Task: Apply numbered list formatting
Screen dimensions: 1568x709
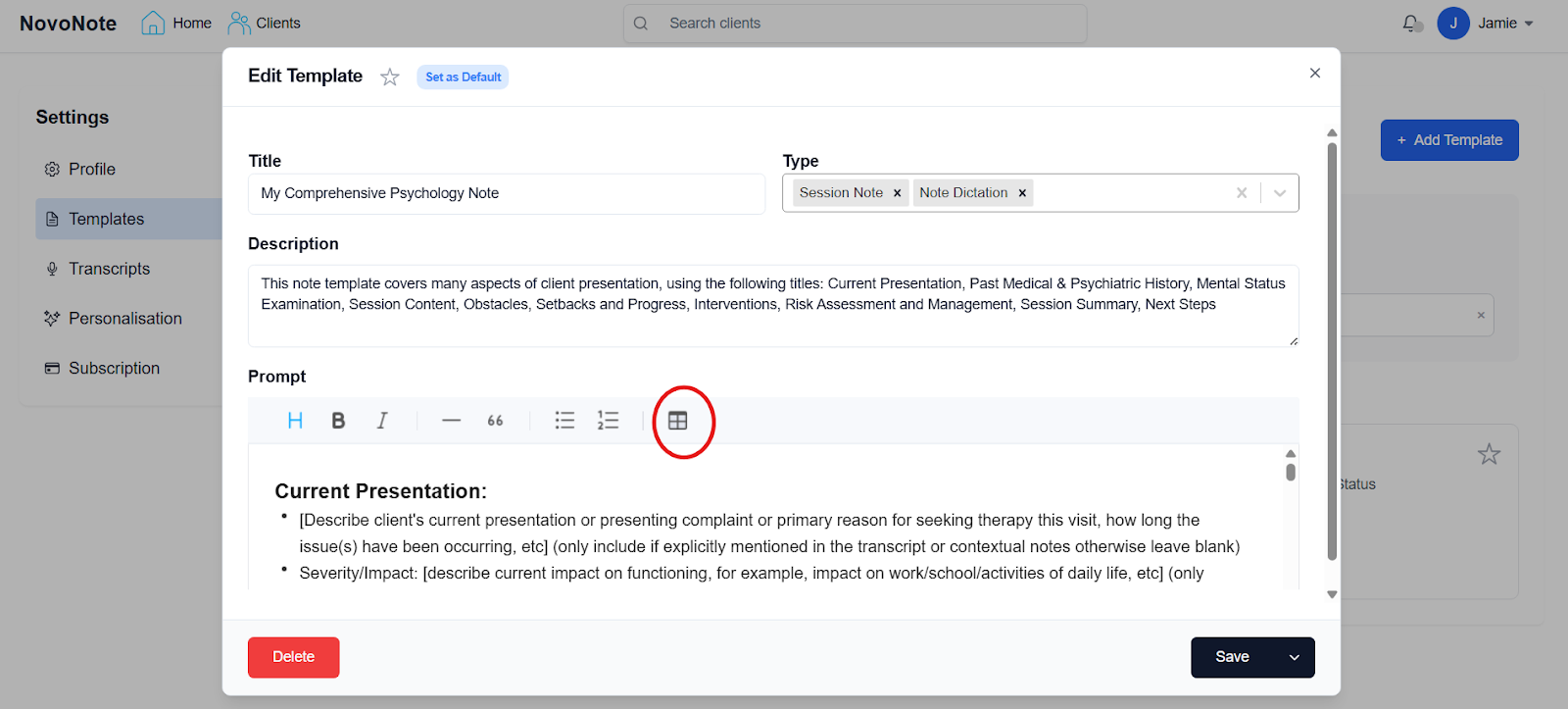Action: pyautogui.click(x=608, y=421)
